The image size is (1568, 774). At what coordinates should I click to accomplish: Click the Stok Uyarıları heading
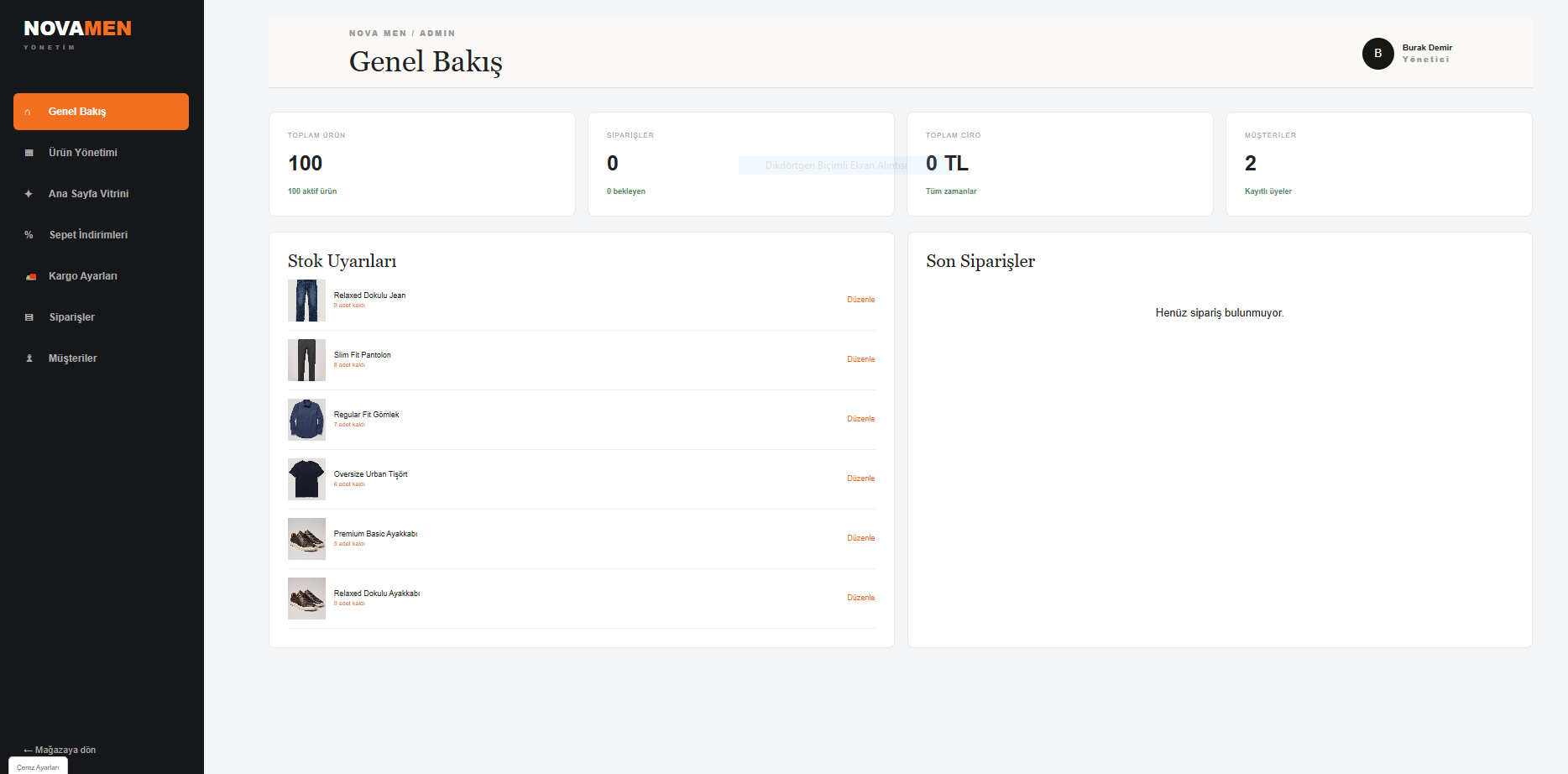pyautogui.click(x=342, y=261)
